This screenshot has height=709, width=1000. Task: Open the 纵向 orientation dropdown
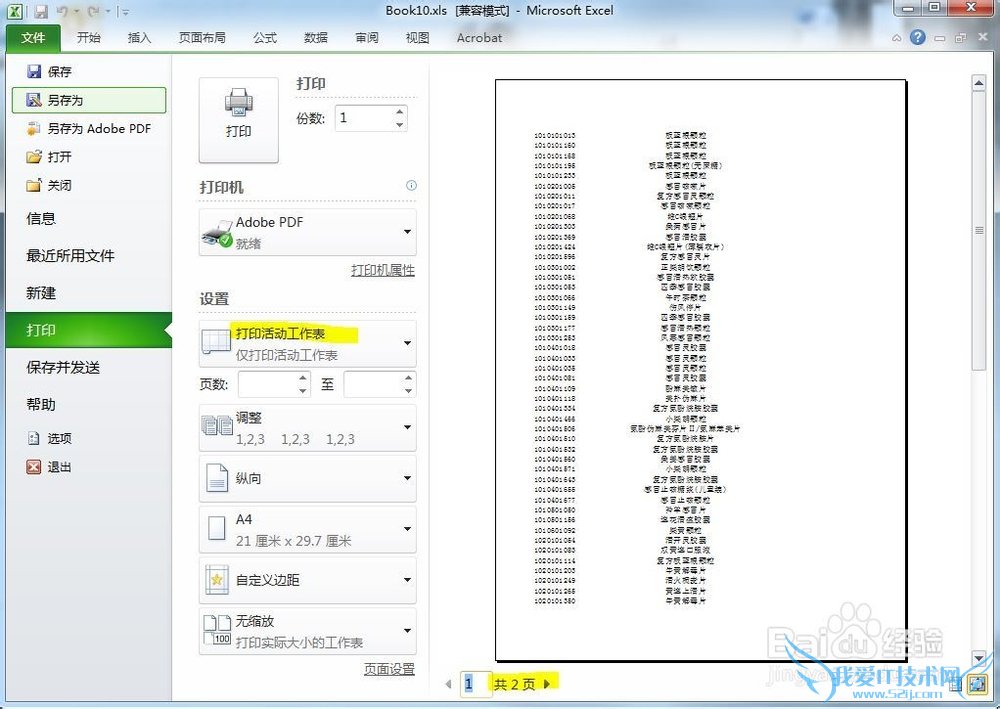coord(407,478)
